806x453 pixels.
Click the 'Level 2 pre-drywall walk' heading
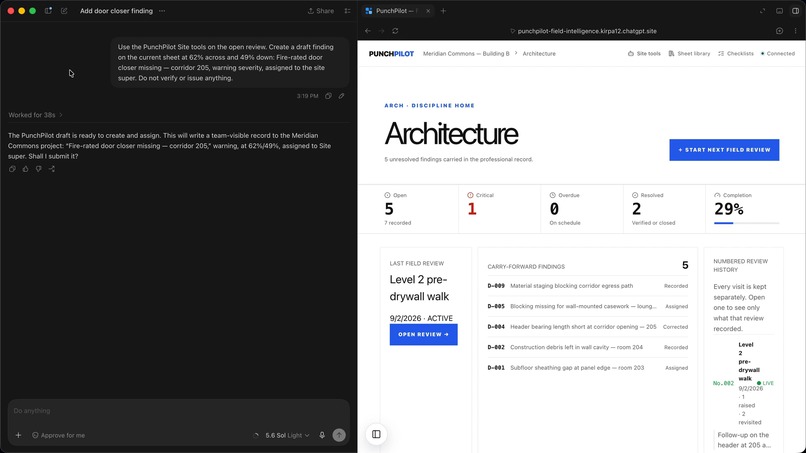tap(419, 288)
